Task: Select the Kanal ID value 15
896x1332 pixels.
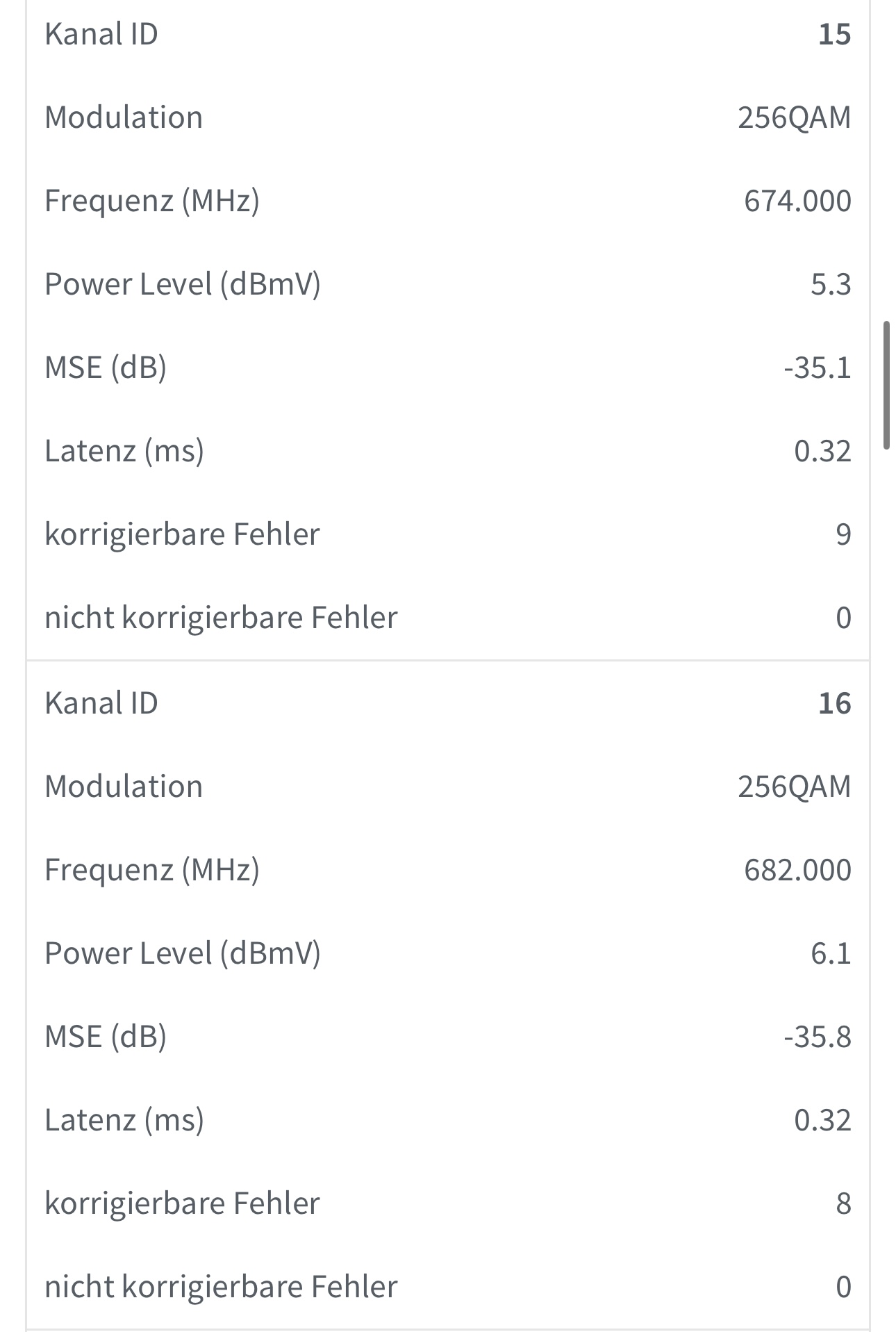Action: [834, 34]
